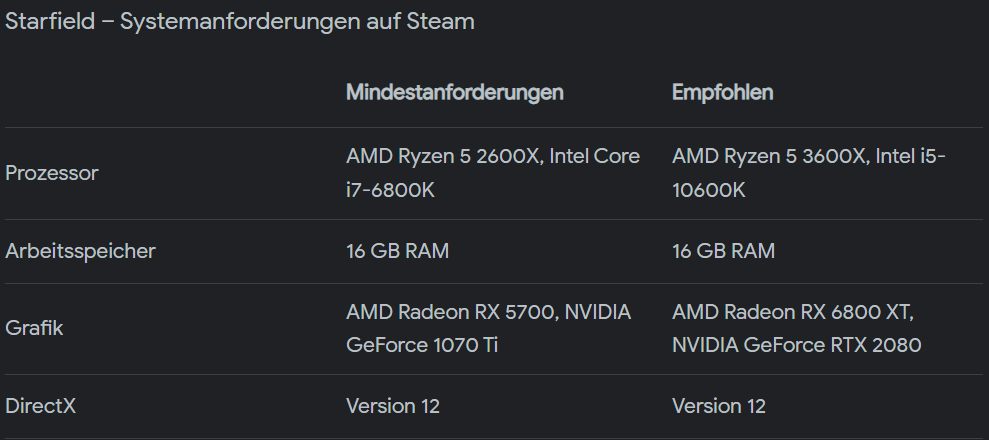
Task: Click the NVIDIA GeForce RTX 2080 text
Action: tap(797, 345)
